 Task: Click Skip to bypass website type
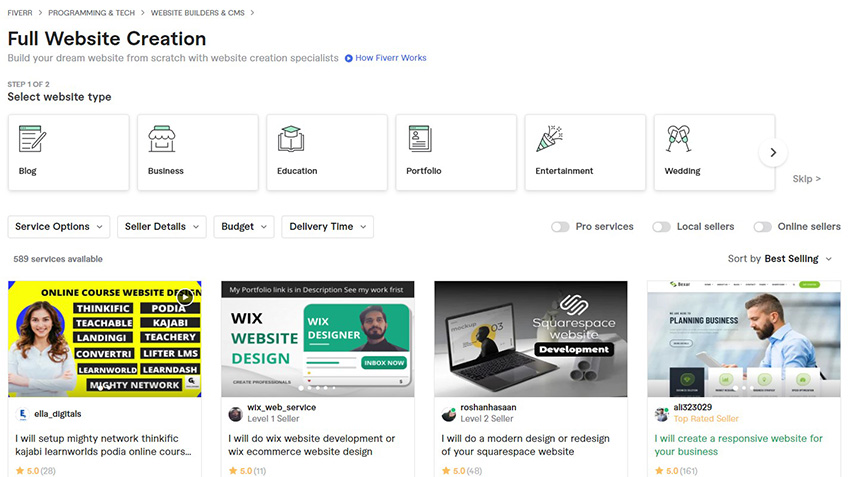pyautogui.click(x=807, y=178)
